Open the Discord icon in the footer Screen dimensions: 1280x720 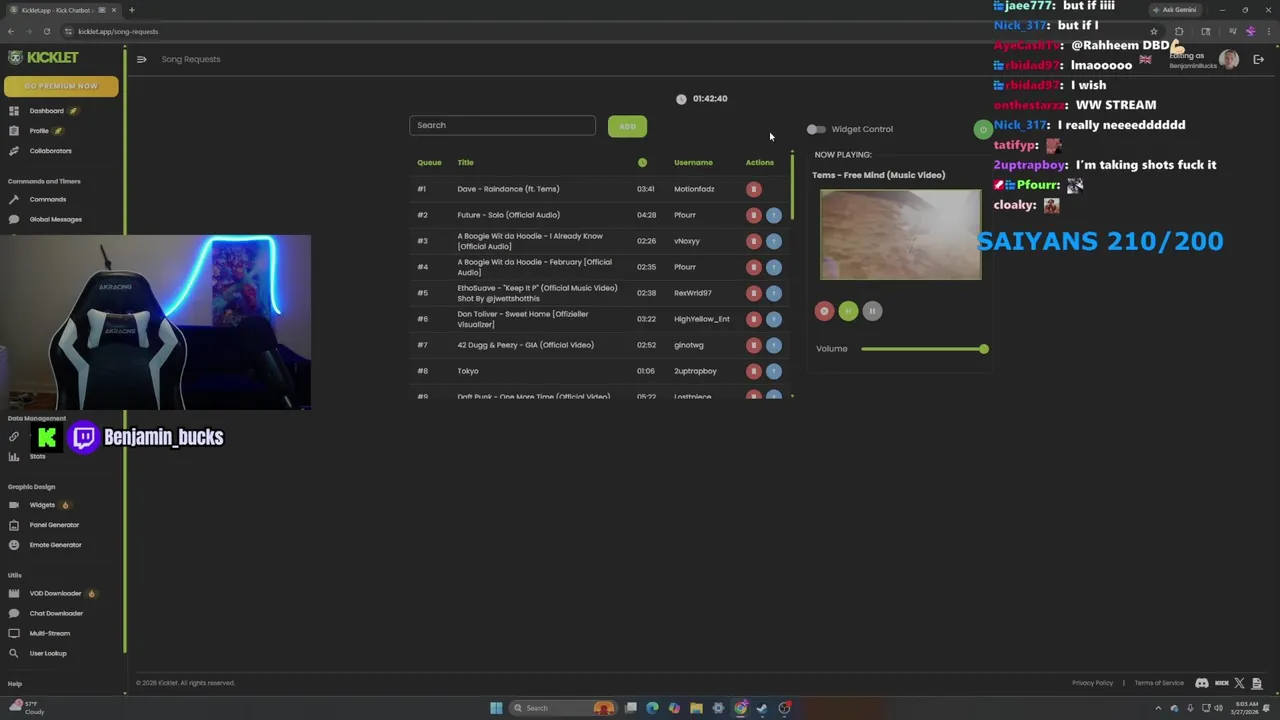pyautogui.click(x=1202, y=683)
